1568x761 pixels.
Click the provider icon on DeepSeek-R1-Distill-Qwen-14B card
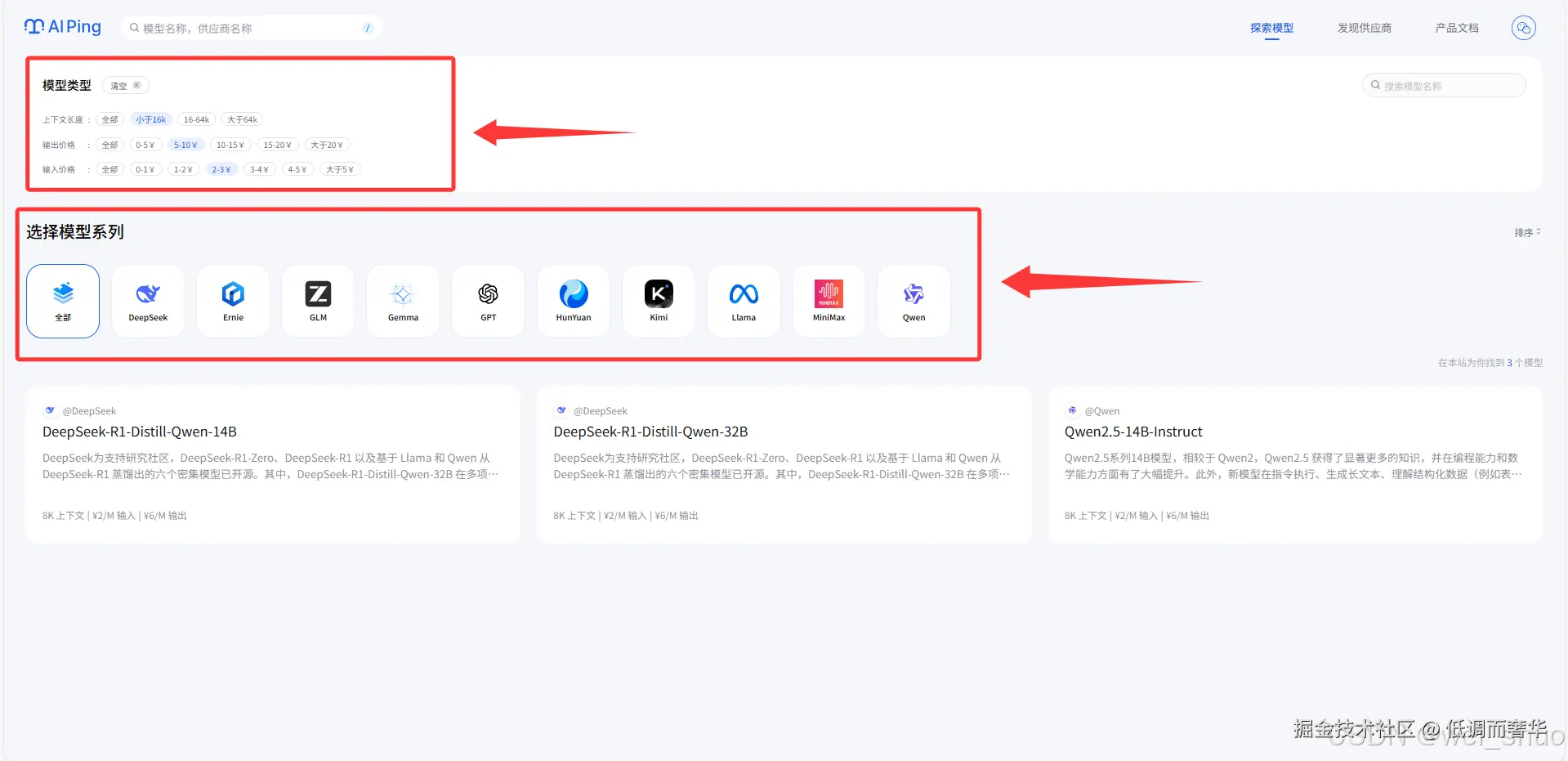point(51,410)
